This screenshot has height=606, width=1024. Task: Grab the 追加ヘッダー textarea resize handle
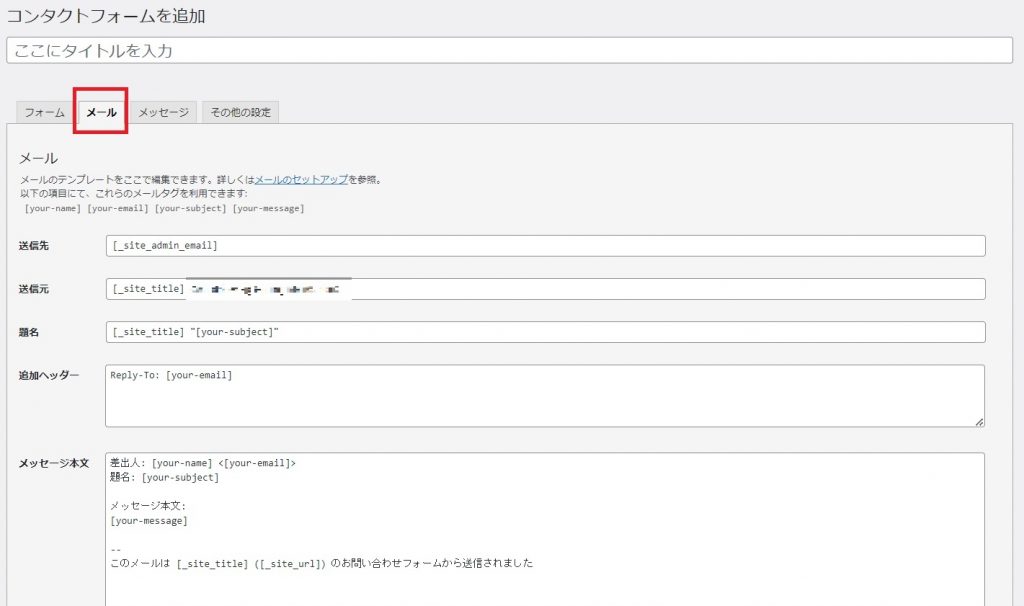tap(979, 422)
